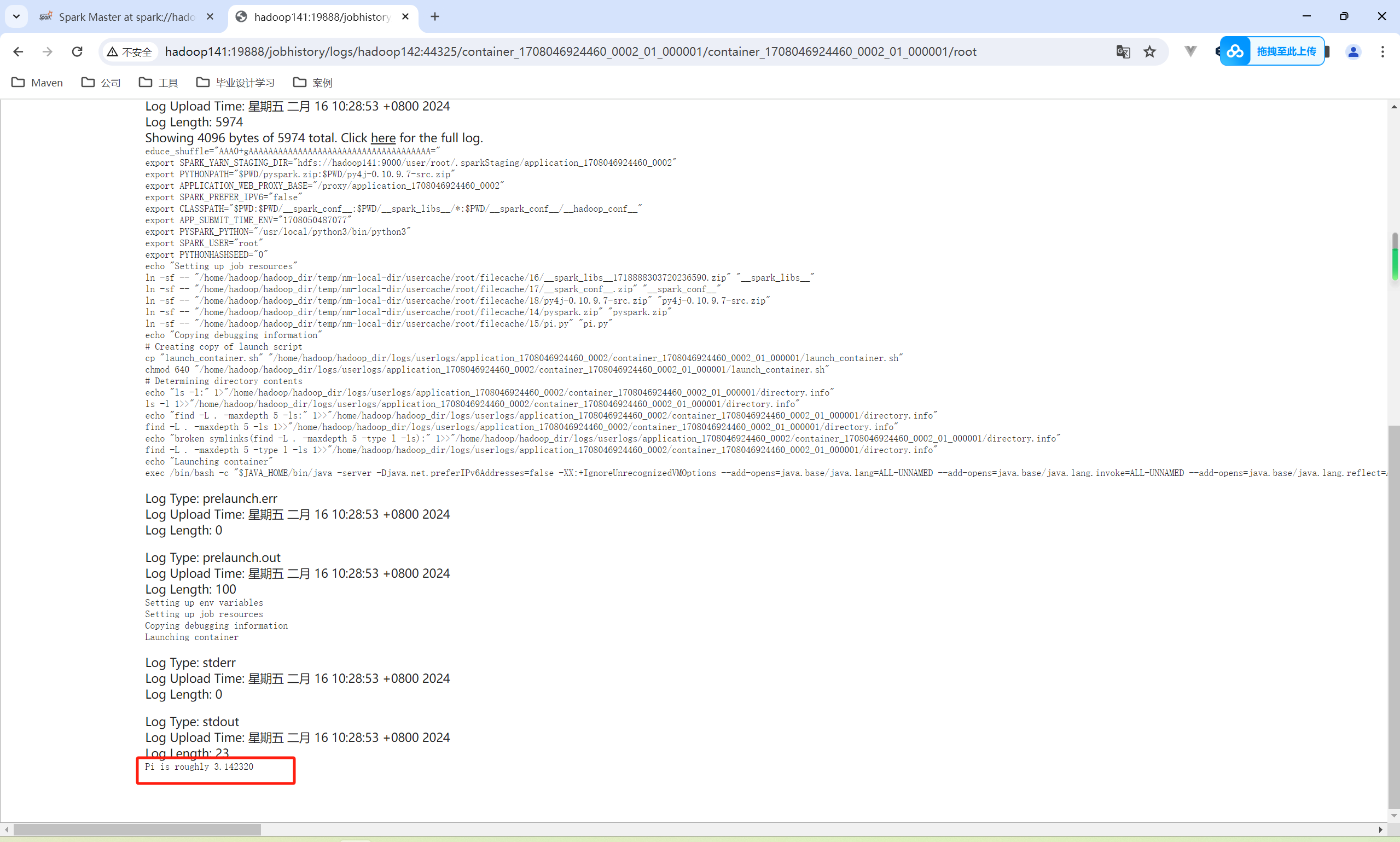Image resolution: width=1400 pixels, height=842 pixels.
Task: Open a new browser tab
Action: point(435,16)
